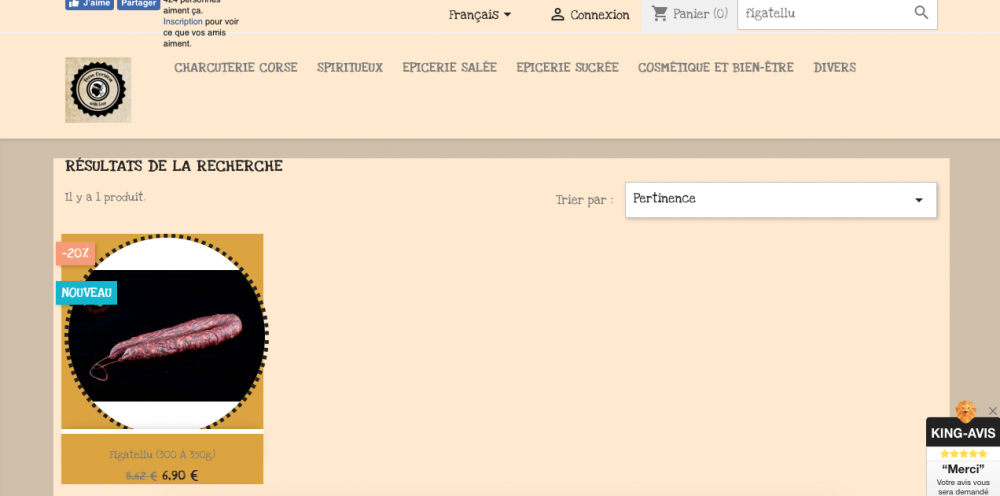Open the Cosmétique et Bien-être menu

point(716,68)
